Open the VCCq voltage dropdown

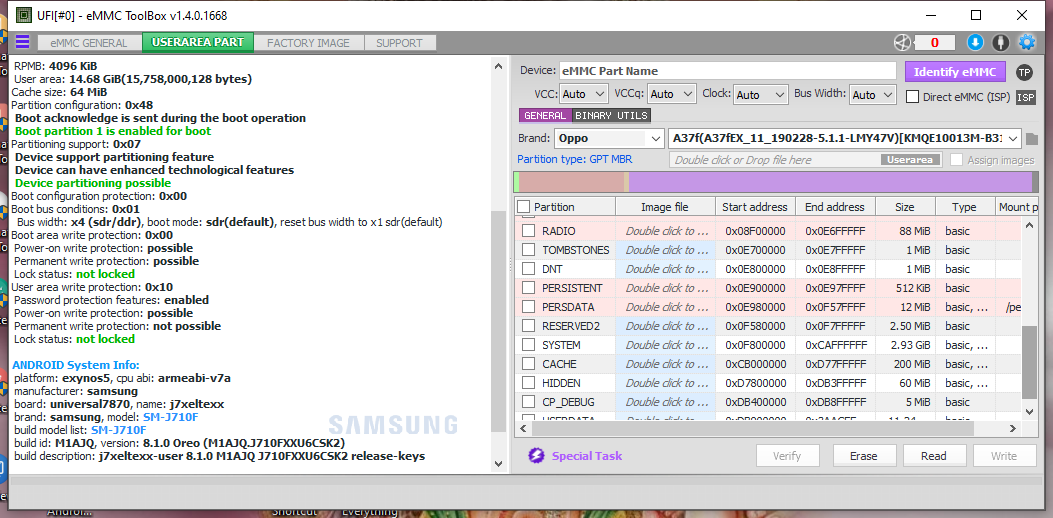tap(672, 95)
